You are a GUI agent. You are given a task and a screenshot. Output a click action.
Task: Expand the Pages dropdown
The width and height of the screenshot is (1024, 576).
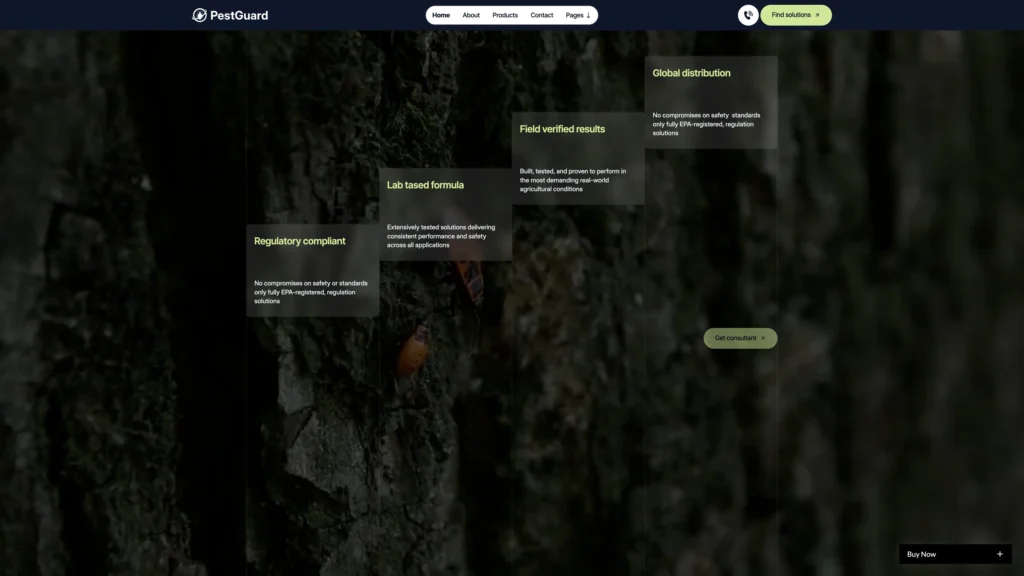(x=578, y=15)
